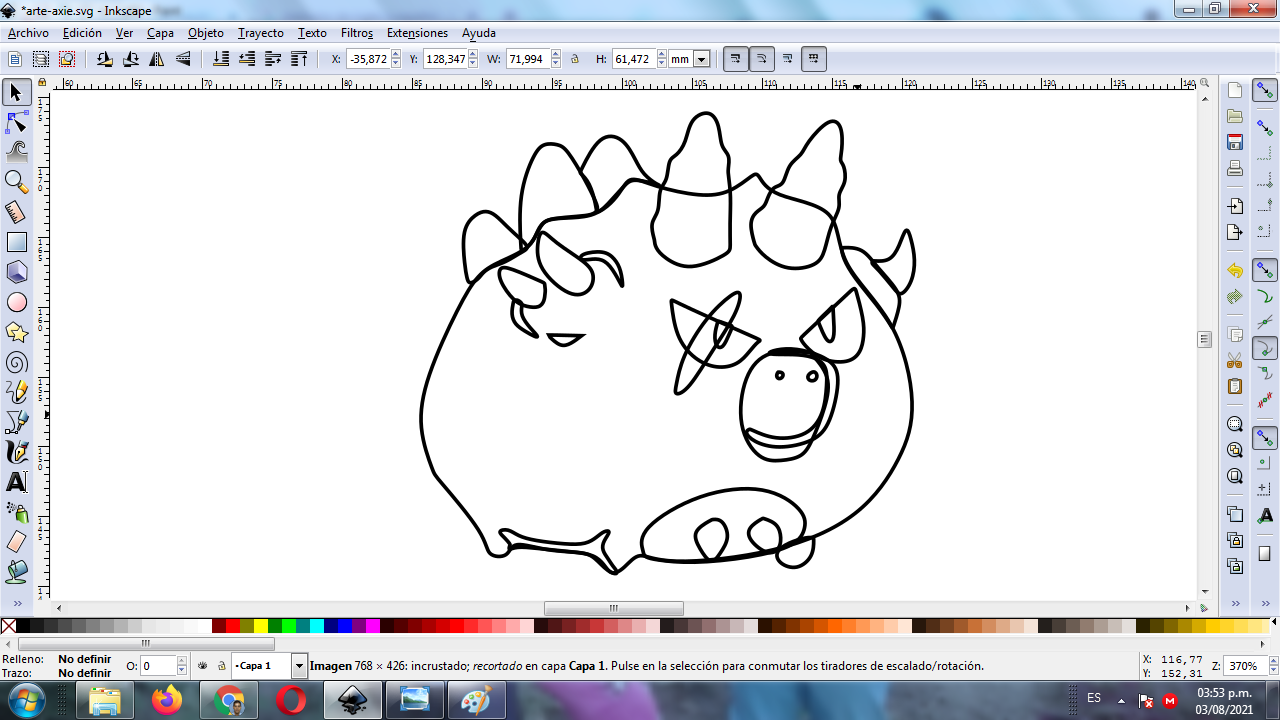
Task: Open the Extensiones menu
Action: click(417, 33)
